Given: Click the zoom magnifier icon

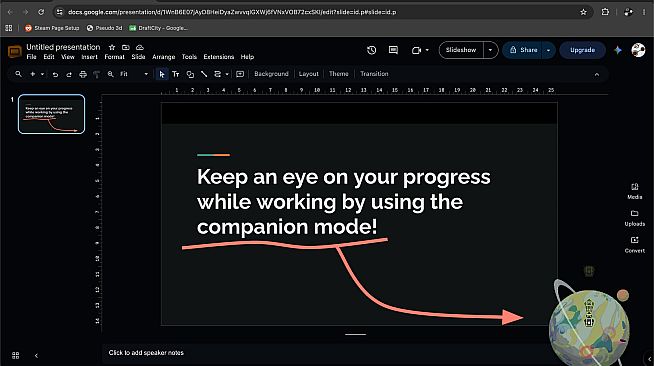Looking at the screenshot, I should 111,74.
